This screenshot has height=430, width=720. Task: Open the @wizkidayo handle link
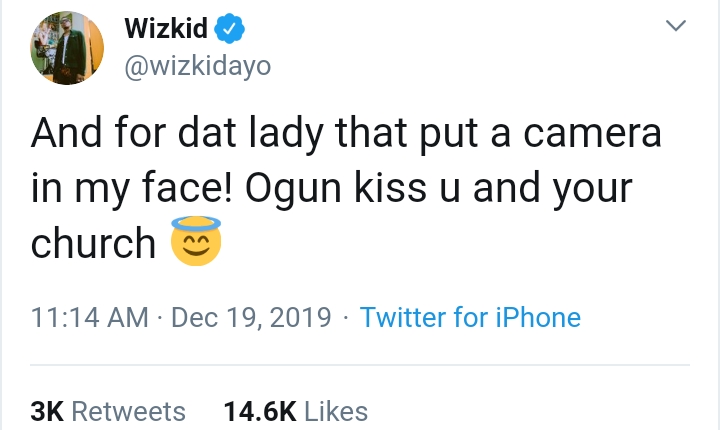(197, 66)
